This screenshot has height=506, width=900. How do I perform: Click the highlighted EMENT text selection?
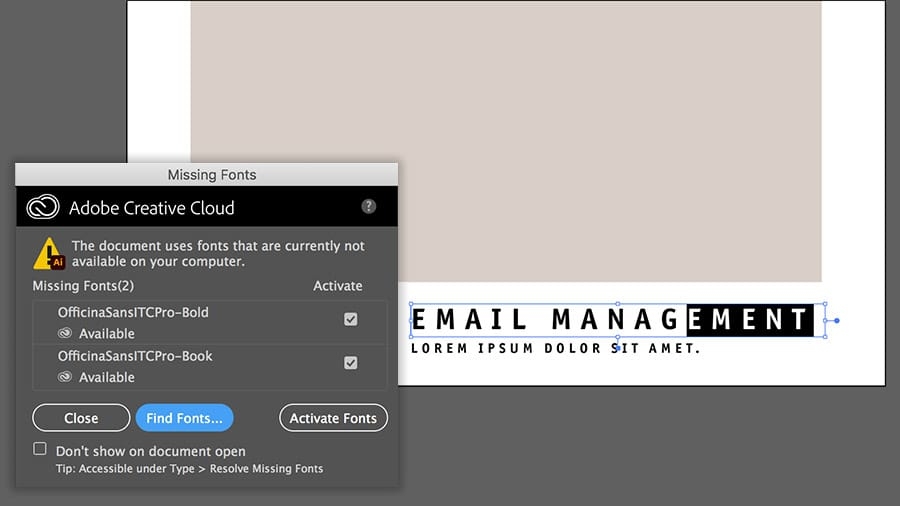click(x=750, y=320)
